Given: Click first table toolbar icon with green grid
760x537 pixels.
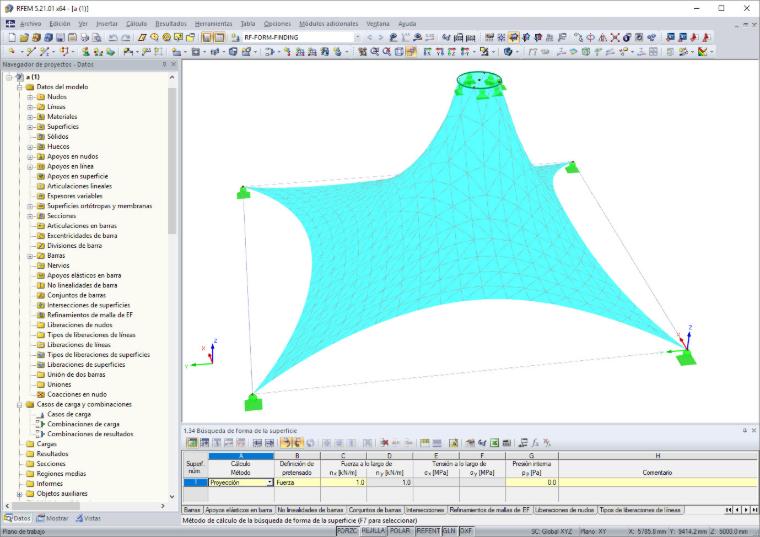Looking at the screenshot, I should point(192,443).
